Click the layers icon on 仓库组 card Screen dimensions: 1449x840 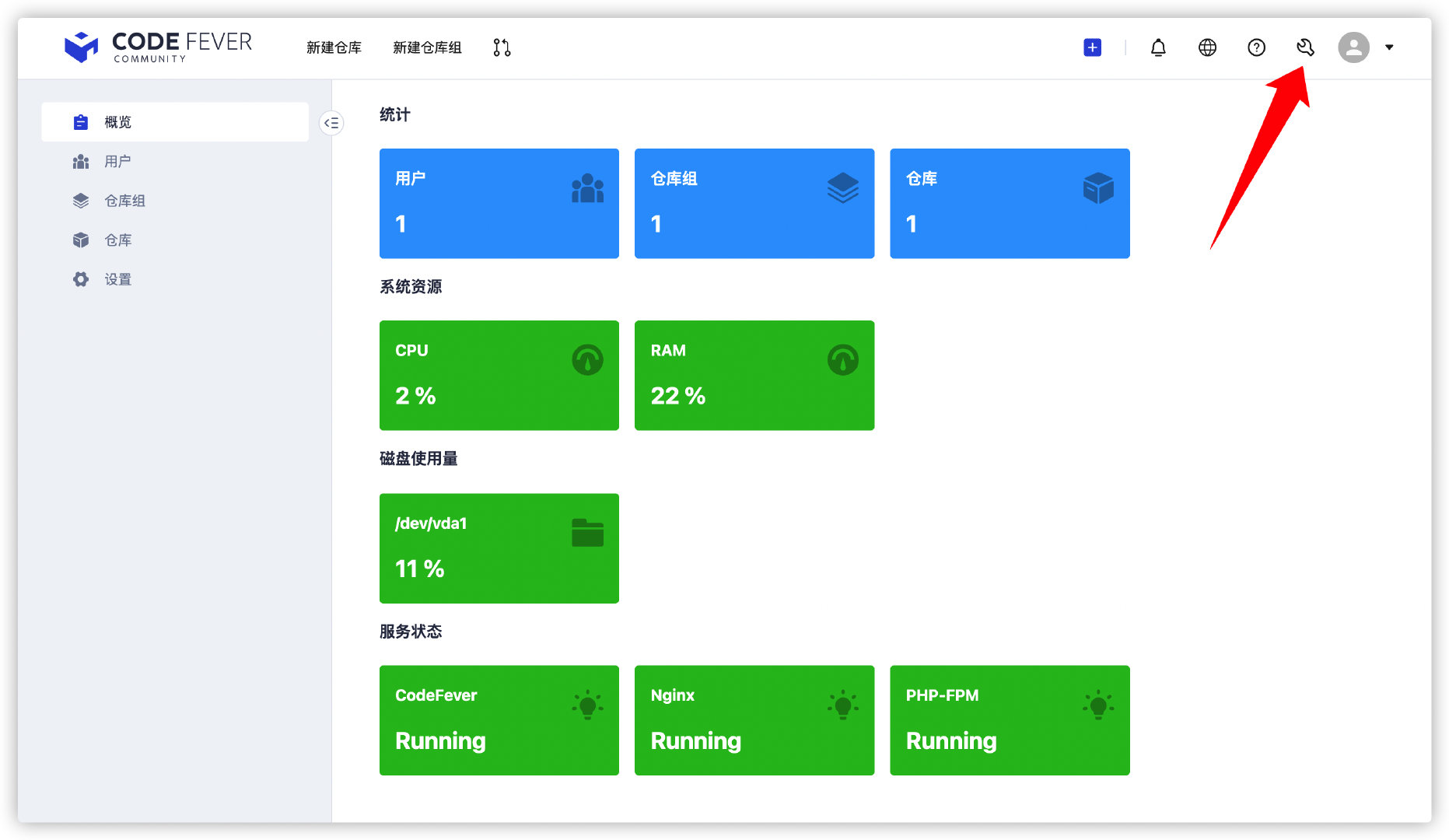click(843, 188)
